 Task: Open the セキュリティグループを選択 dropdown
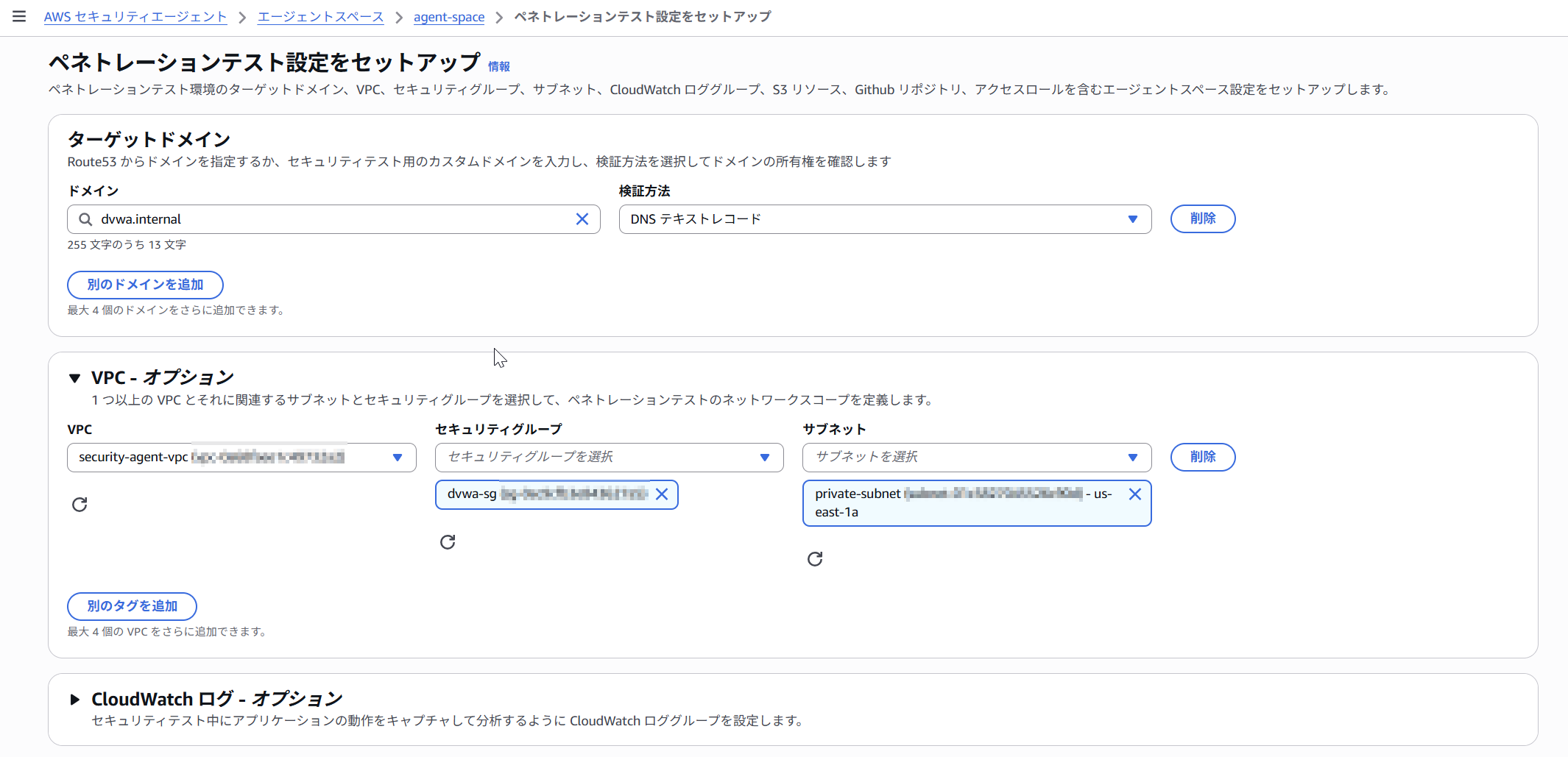point(609,457)
